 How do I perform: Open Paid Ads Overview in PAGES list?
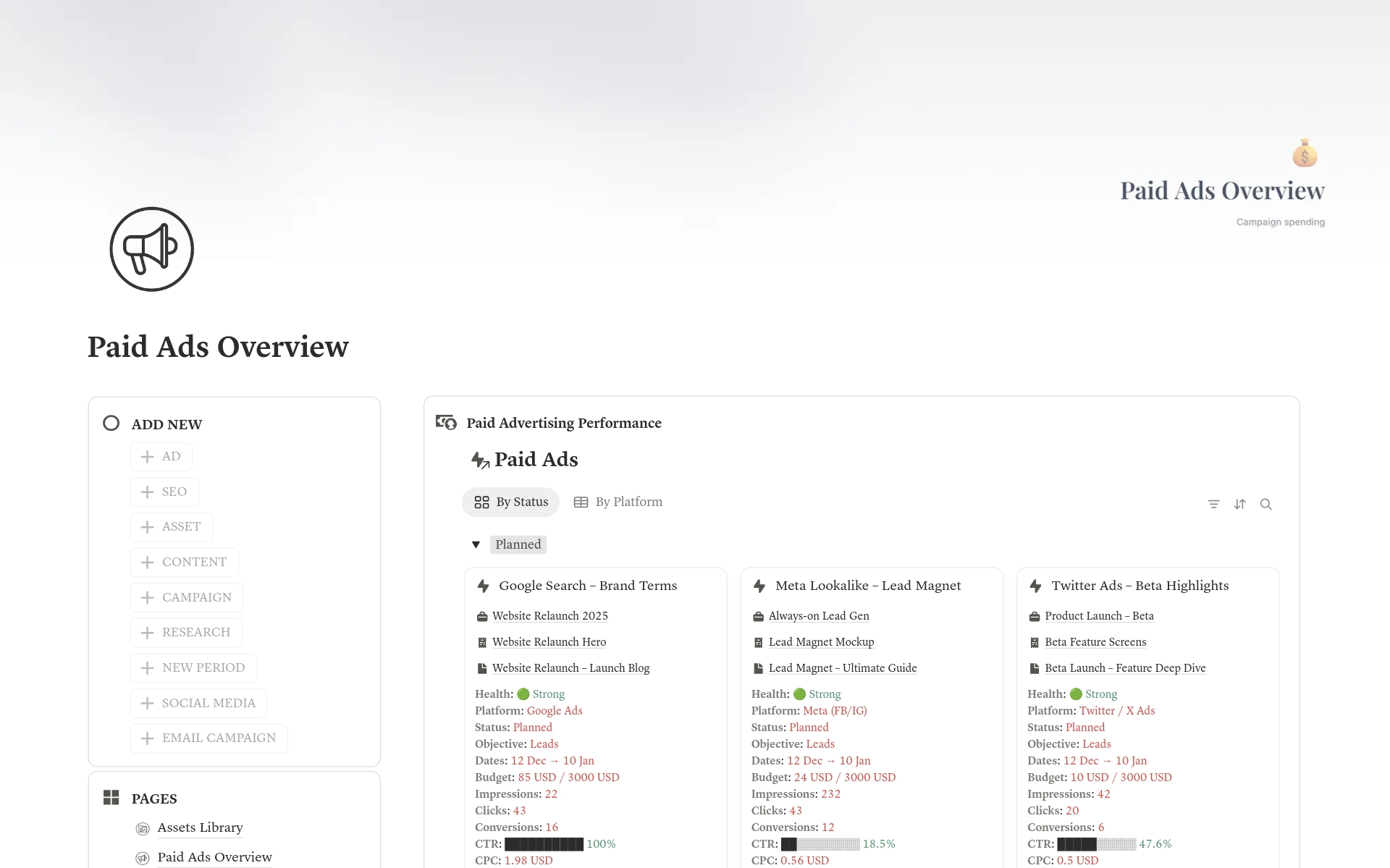coord(214,857)
